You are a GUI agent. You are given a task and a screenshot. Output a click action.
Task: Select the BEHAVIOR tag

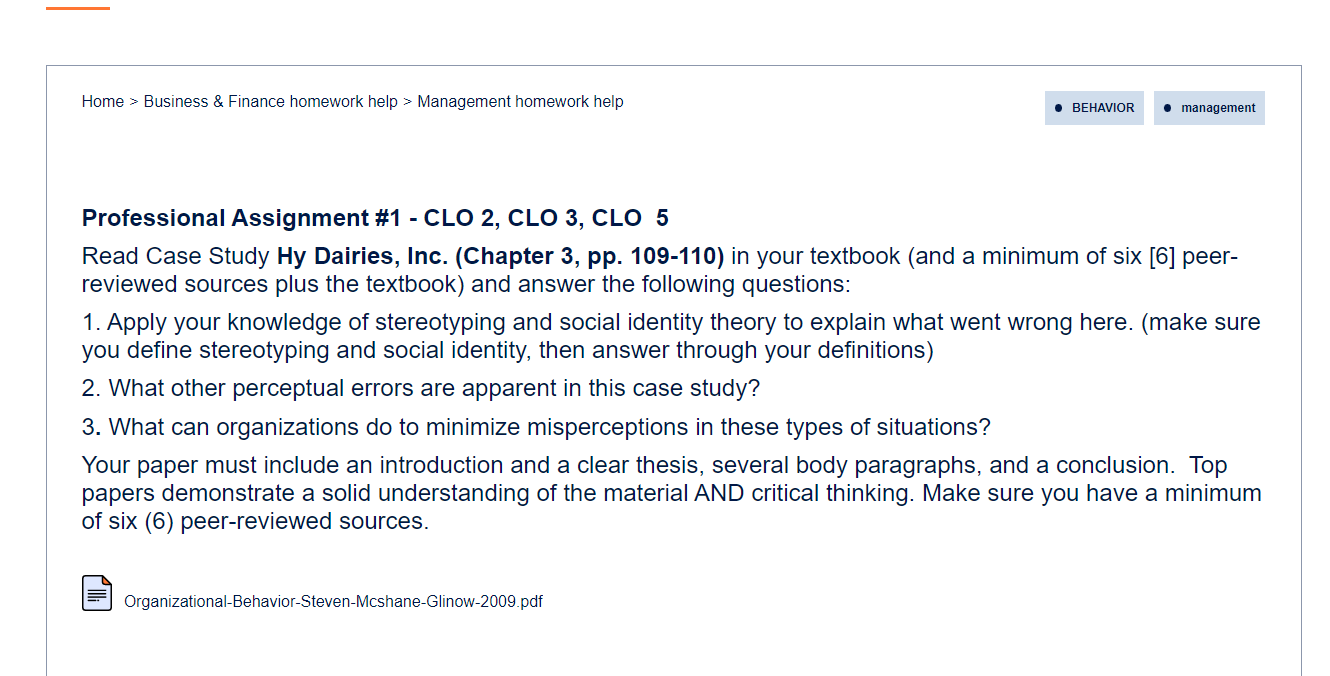[1094, 108]
